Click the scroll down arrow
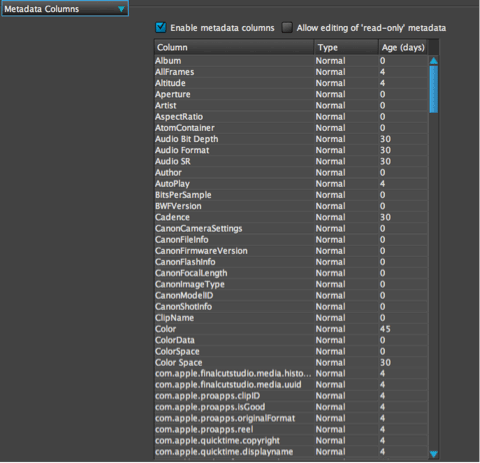This screenshot has width=480, height=463. click(434, 454)
